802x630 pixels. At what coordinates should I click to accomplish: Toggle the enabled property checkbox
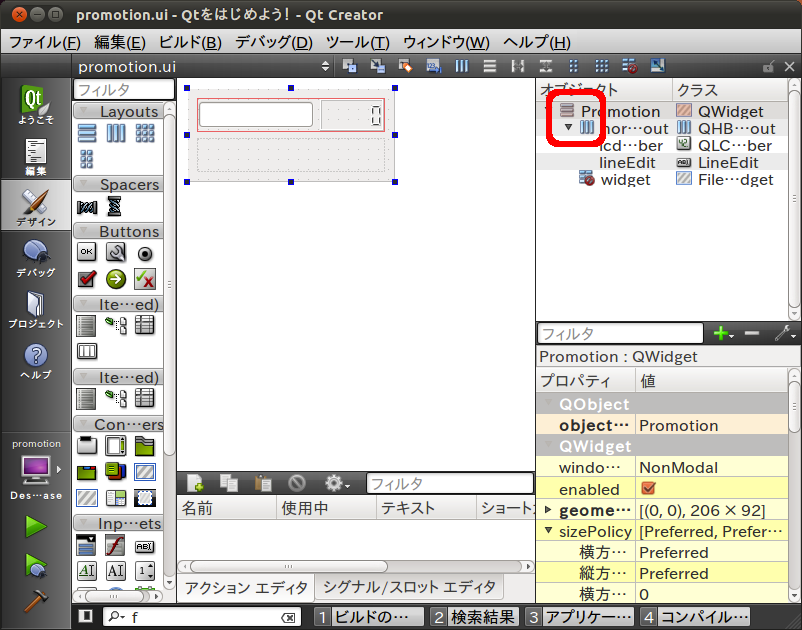648,489
